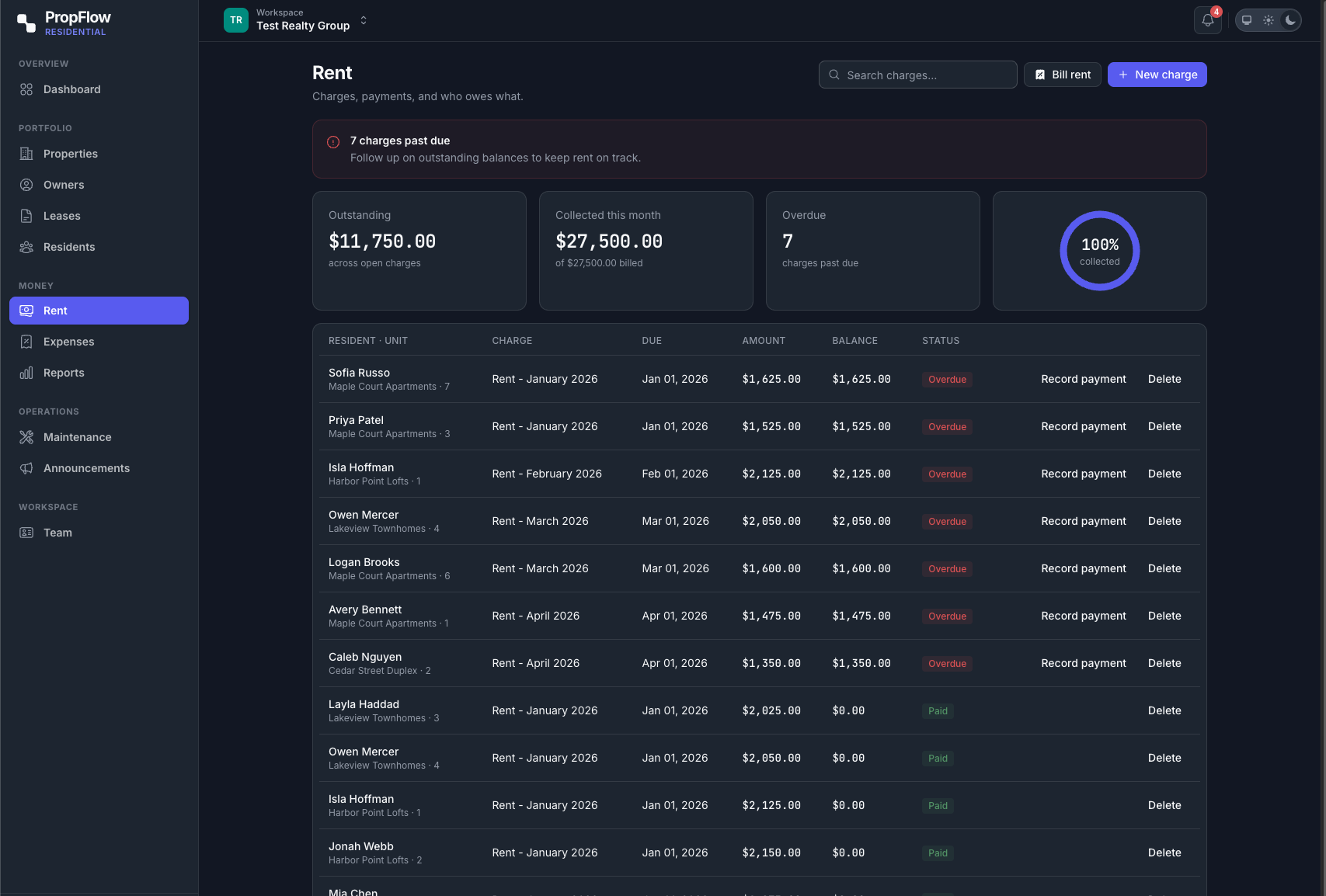Record payment for Avery Bennett
Screen dimensions: 1326x896
[1084, 616]
